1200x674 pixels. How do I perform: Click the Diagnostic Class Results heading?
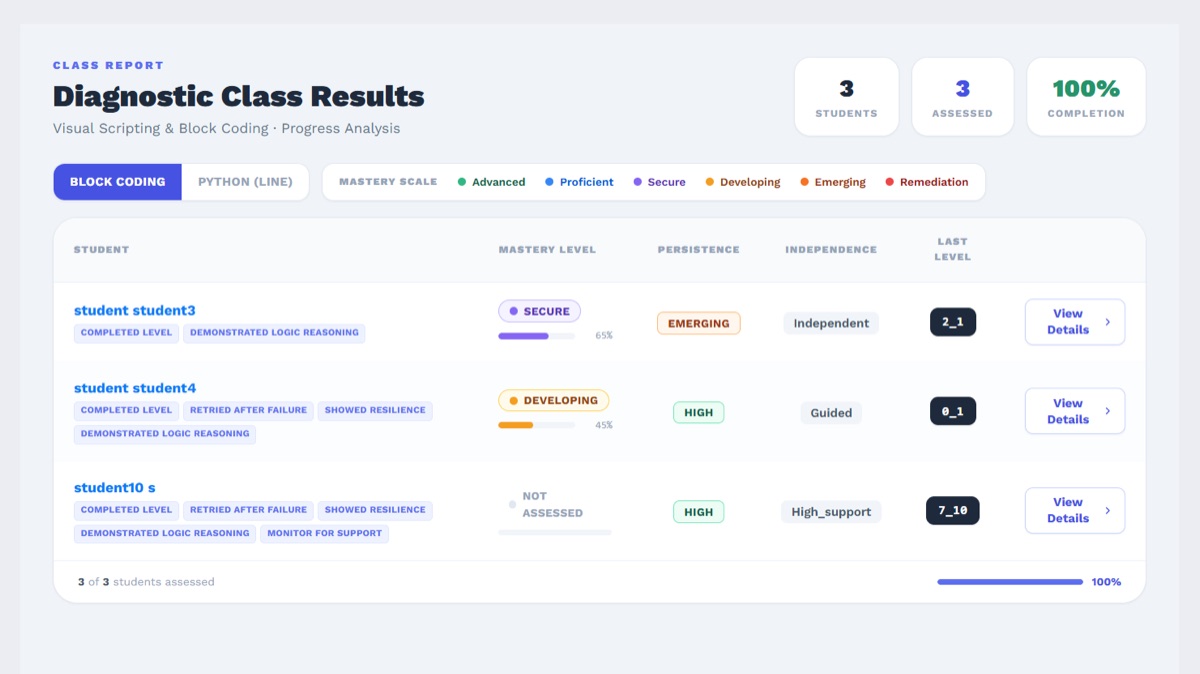239,97
